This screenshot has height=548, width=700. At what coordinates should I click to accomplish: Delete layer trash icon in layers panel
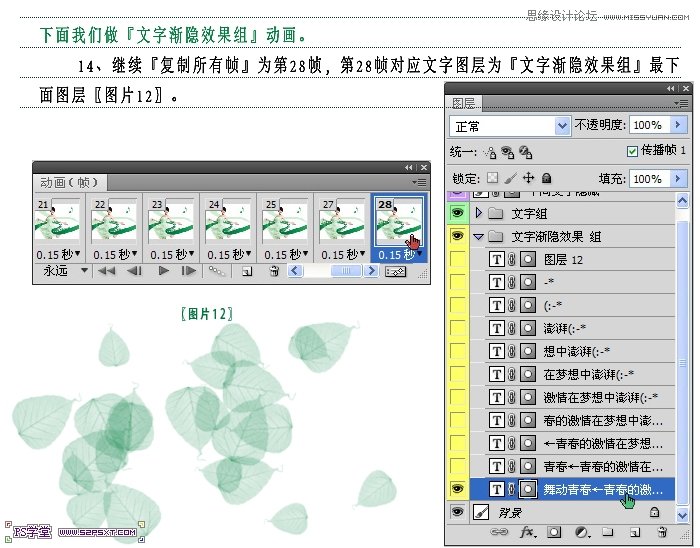click(x=662, y=531)
